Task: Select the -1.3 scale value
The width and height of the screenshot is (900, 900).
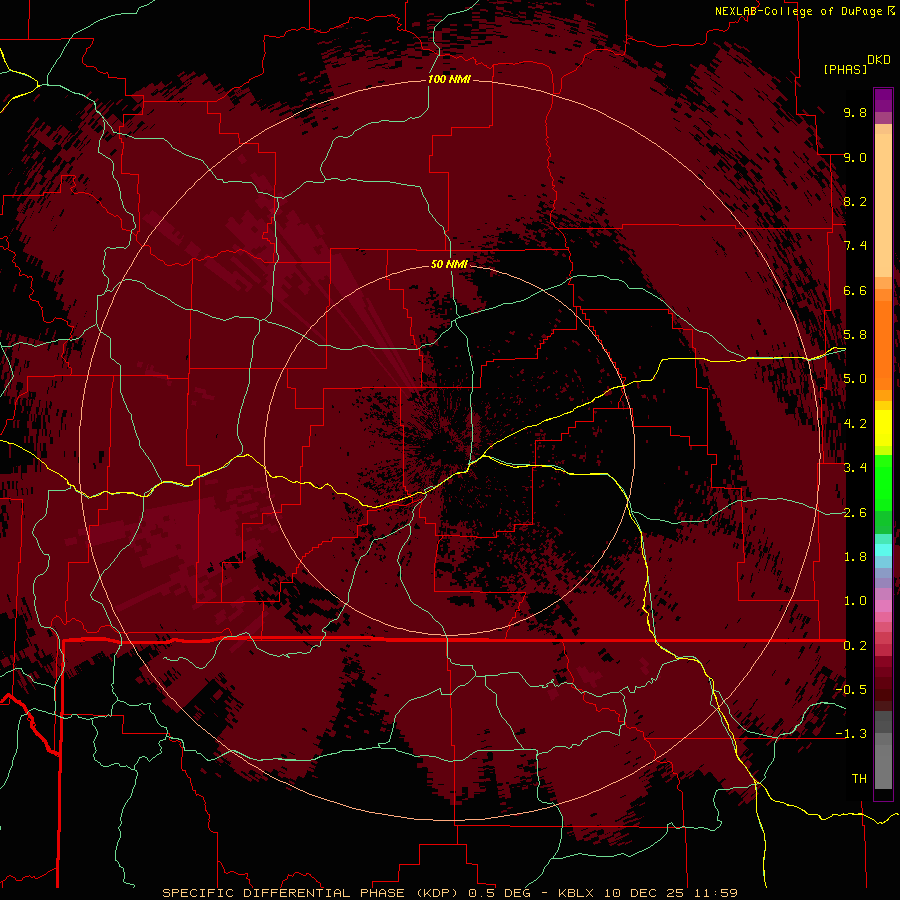Action: [851, 734]
